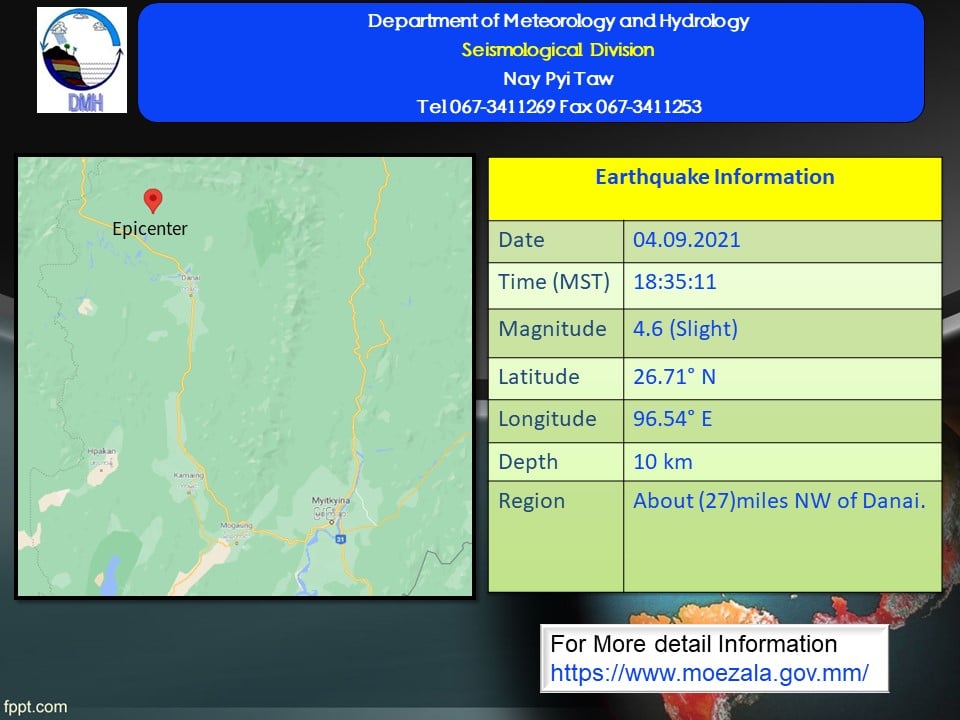
Task: Click the Seismological Division heading text
Action: 557,50
